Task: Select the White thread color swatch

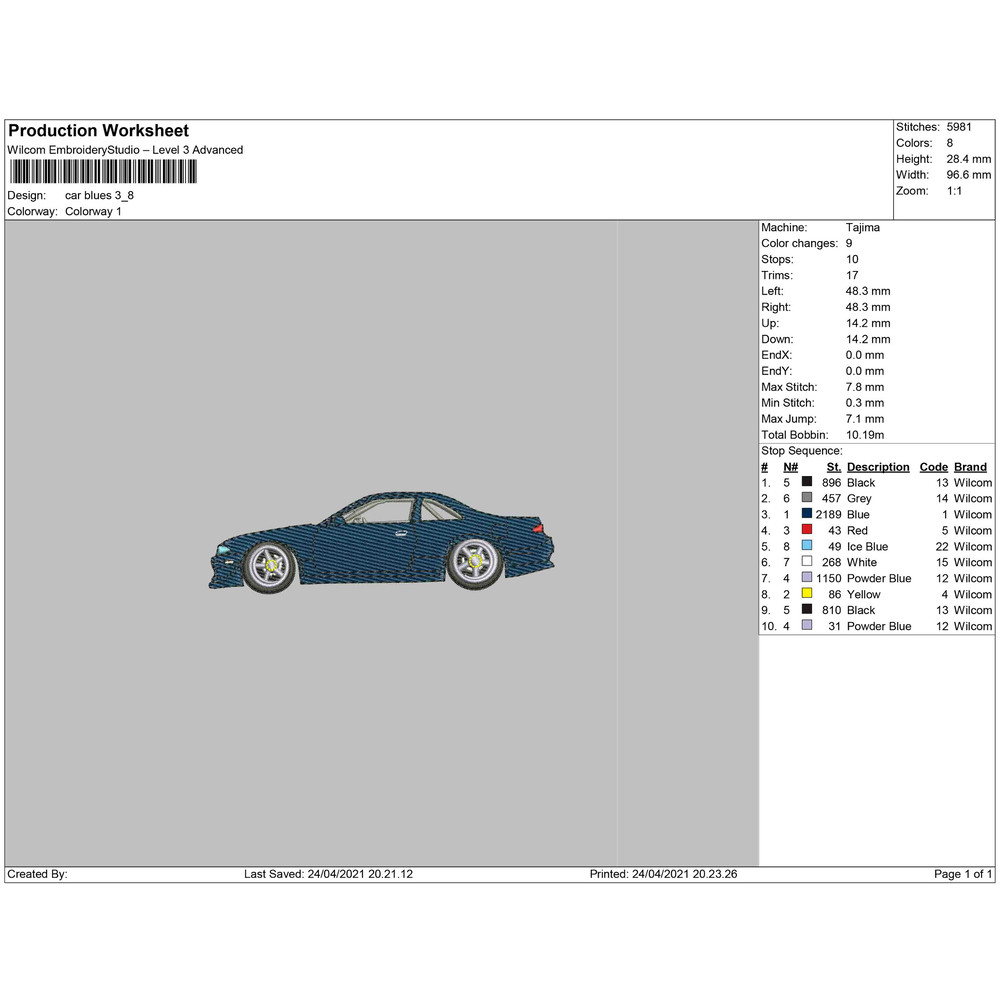Action: tap(807, 562)
